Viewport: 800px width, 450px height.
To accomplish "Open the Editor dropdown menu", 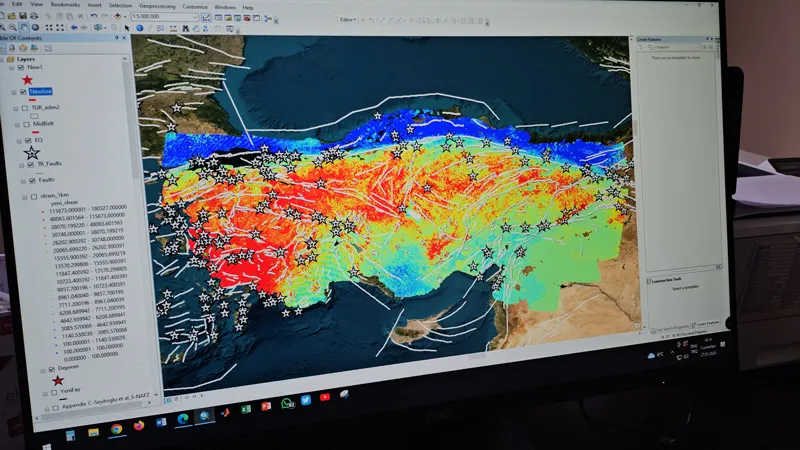I will (350, 19).
